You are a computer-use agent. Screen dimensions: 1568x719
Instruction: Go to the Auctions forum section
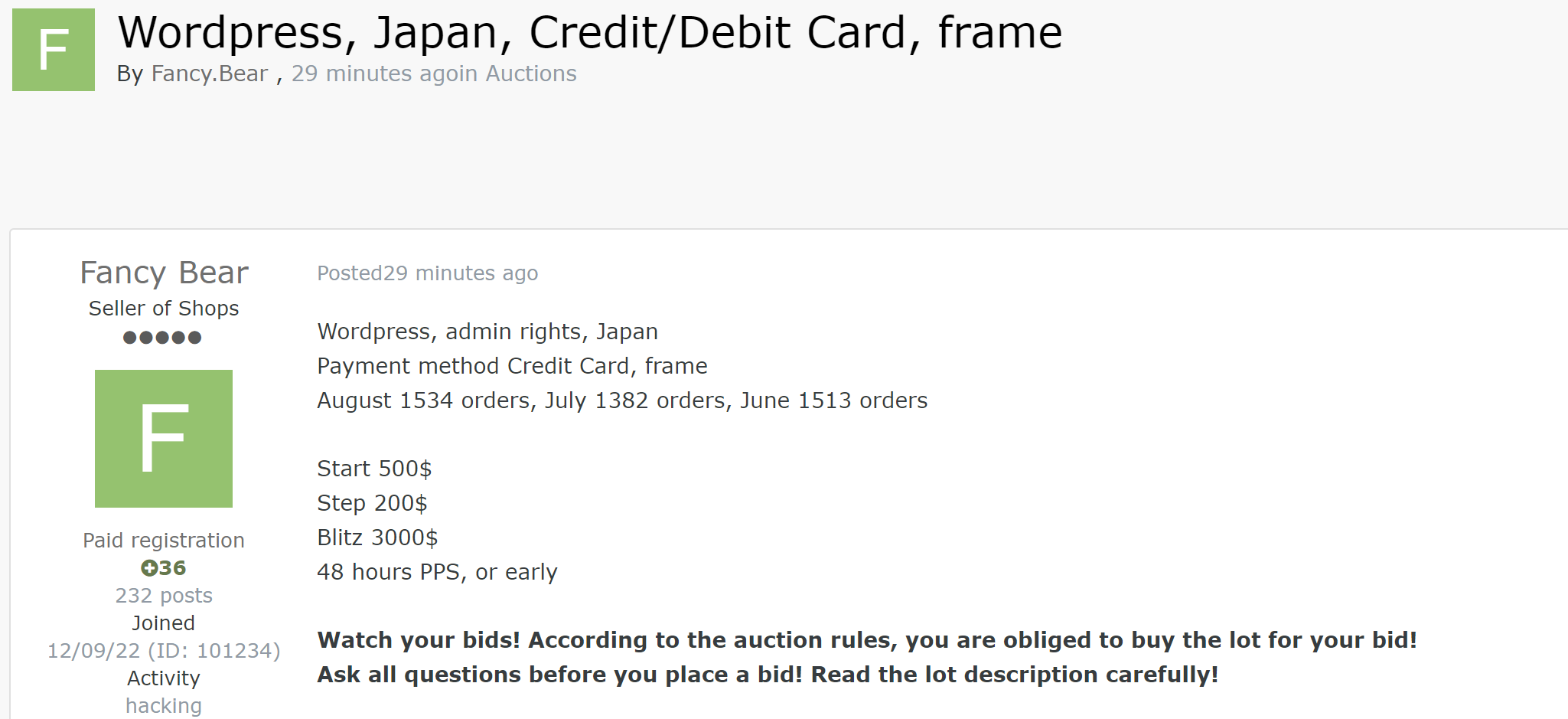point(531,74)
